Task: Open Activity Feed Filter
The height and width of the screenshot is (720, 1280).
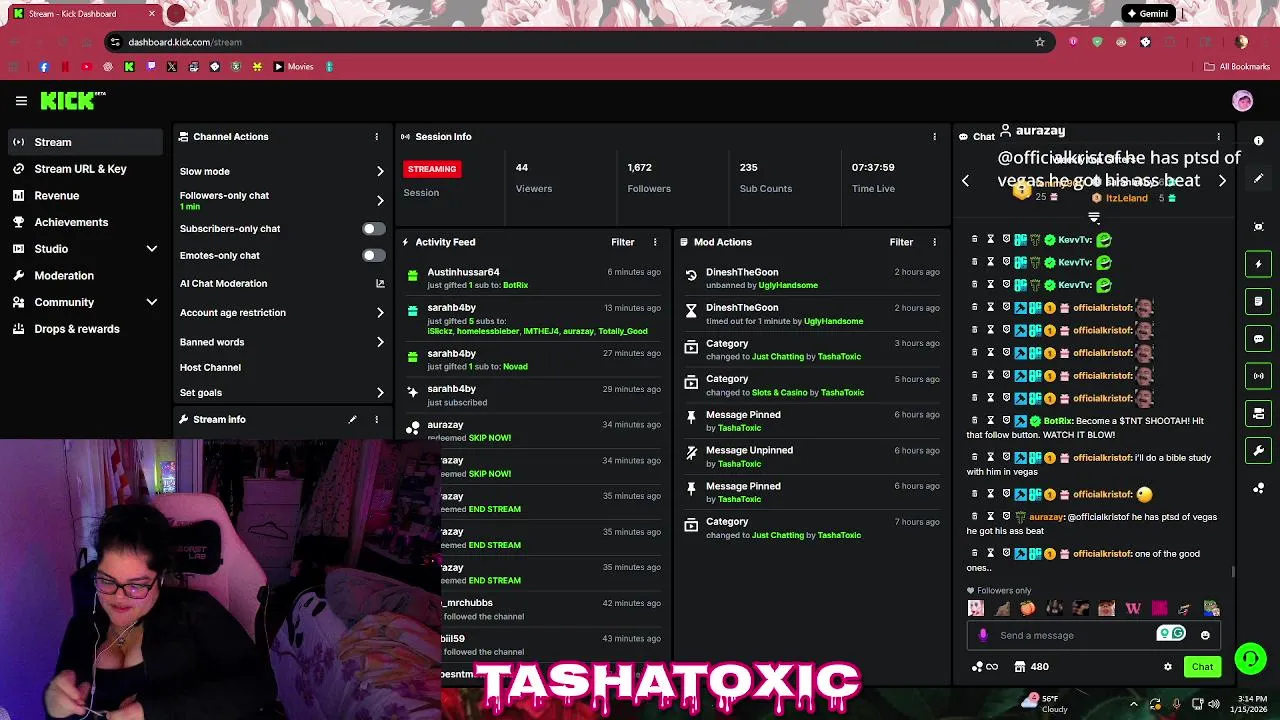Action: click(x=622, y=242)
